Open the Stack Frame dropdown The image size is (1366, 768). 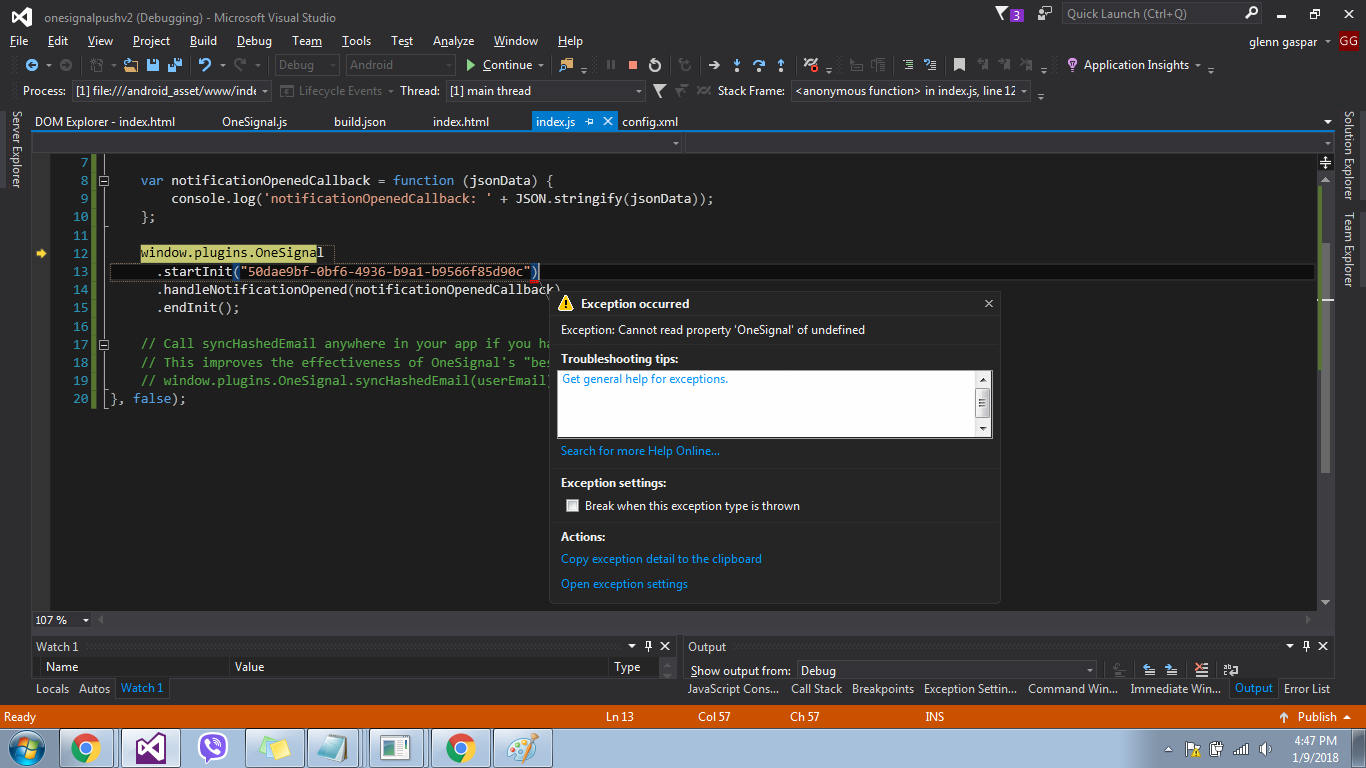pos(1026,90)
